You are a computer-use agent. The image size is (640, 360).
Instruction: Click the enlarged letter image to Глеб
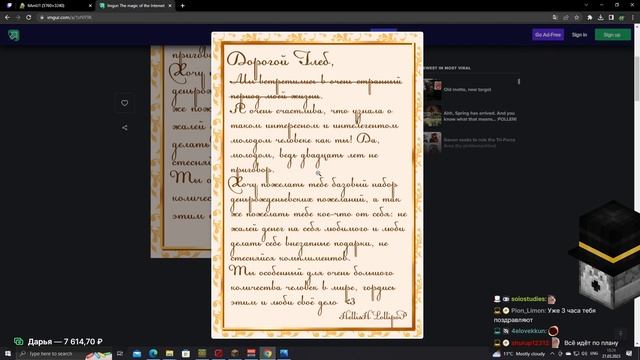[x=317, y=185]
